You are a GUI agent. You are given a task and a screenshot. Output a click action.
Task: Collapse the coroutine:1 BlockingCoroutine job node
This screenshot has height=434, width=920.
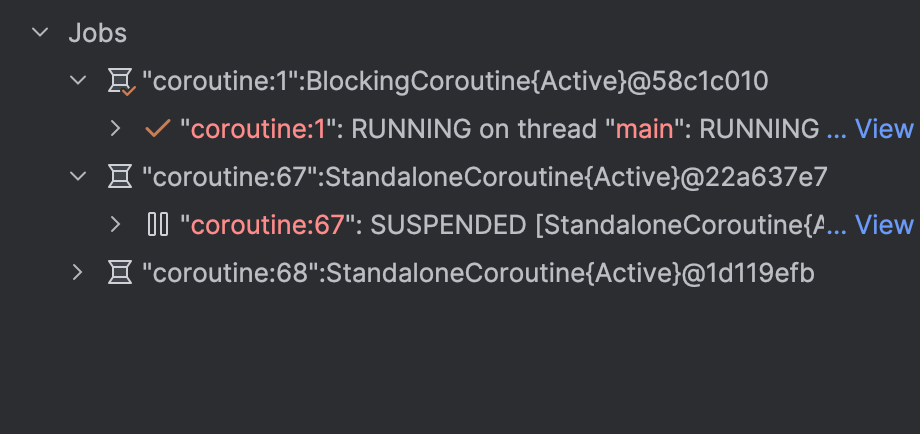[x=79, y=81]
